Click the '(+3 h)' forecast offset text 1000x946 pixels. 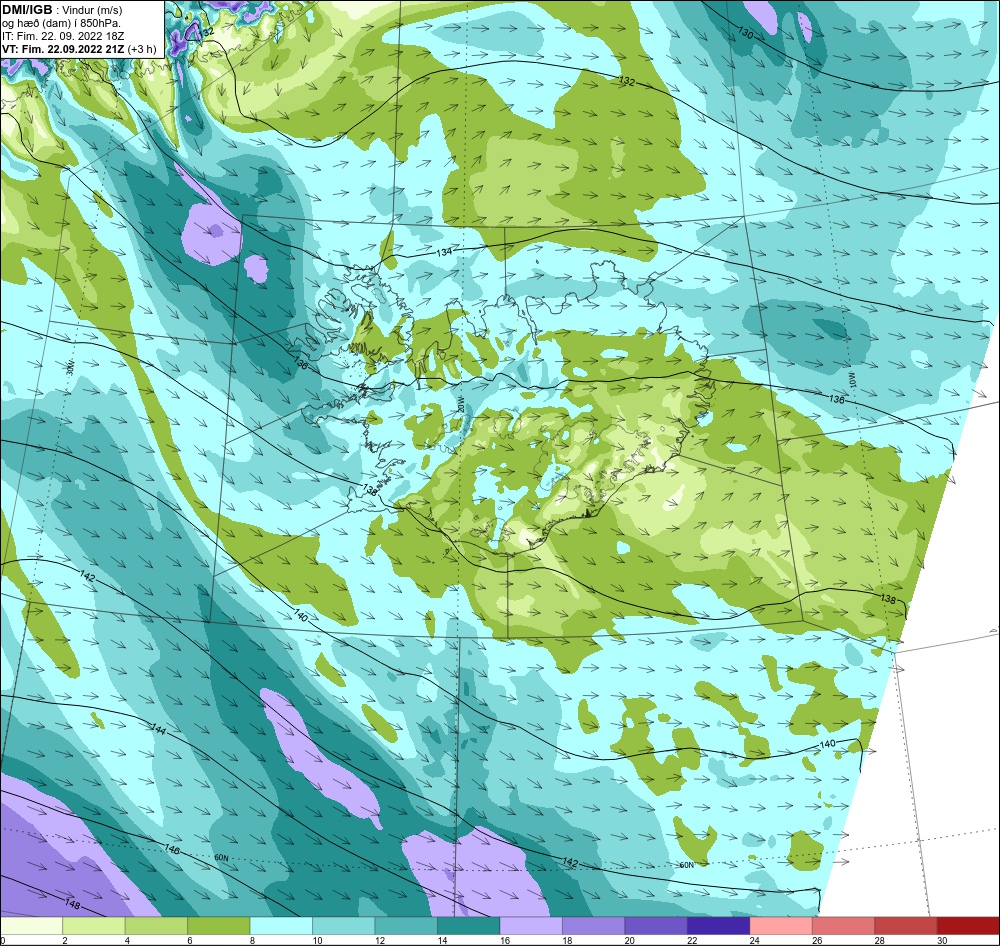[x=142, y=49]
